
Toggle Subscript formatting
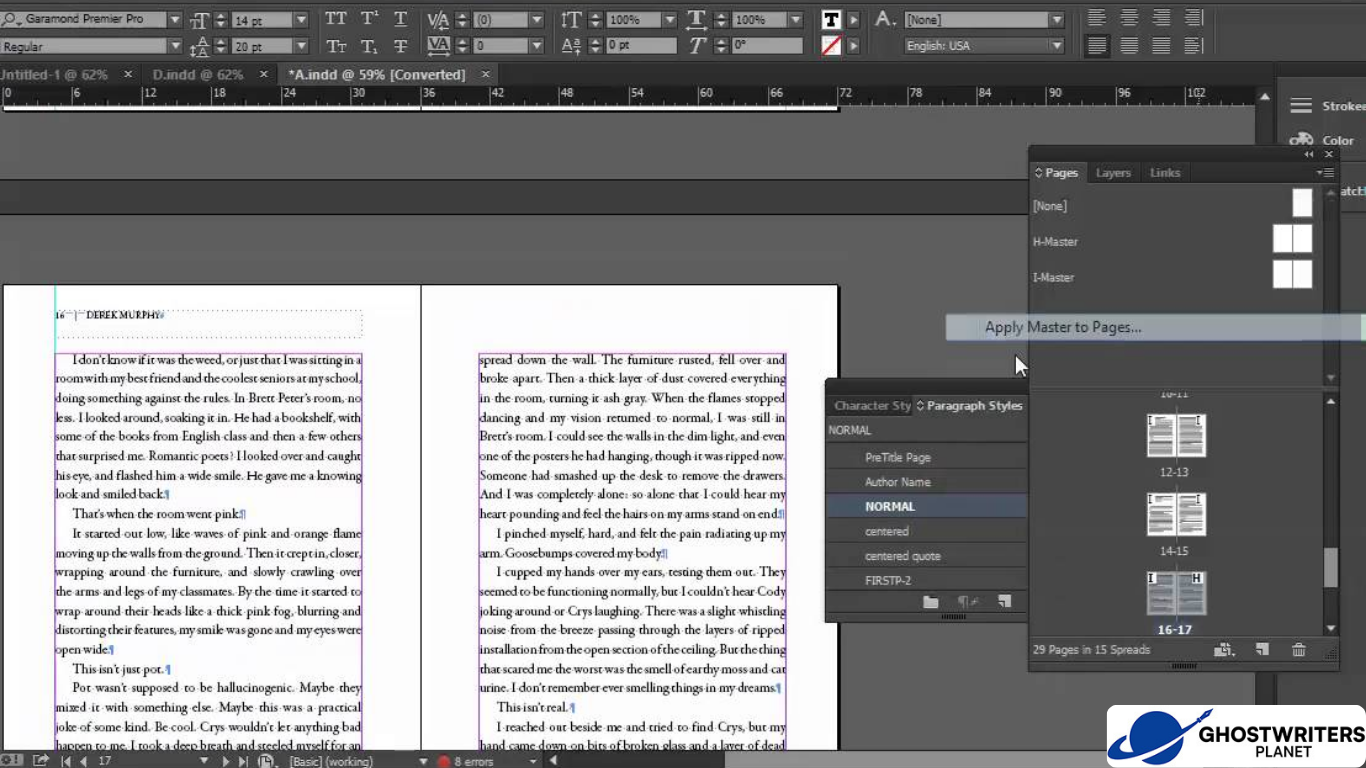tap(369, 45)
